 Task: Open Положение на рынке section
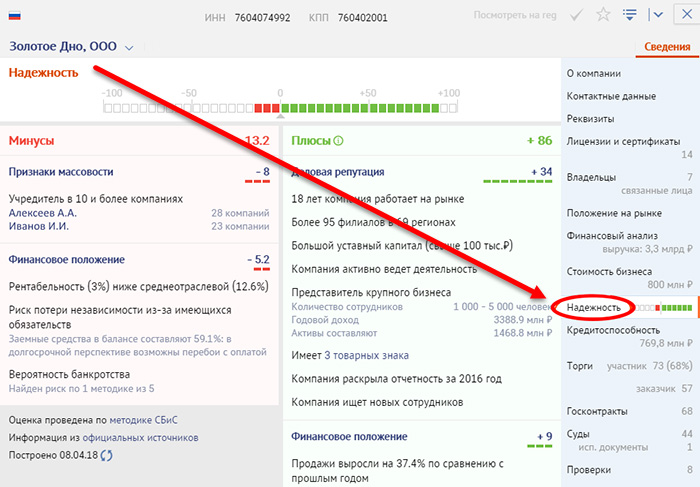614,213
